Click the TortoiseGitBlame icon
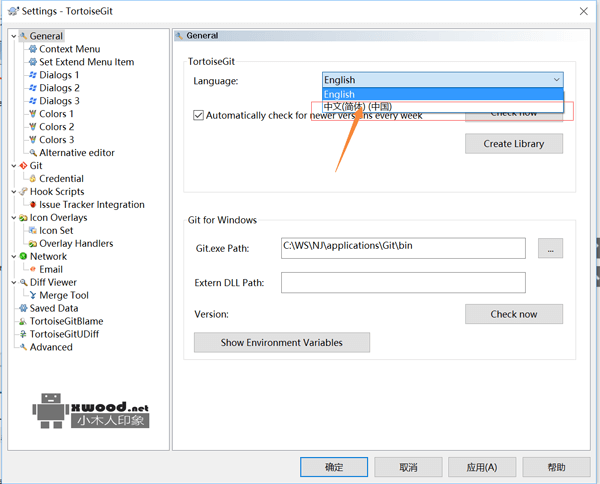 pos(22,322)
